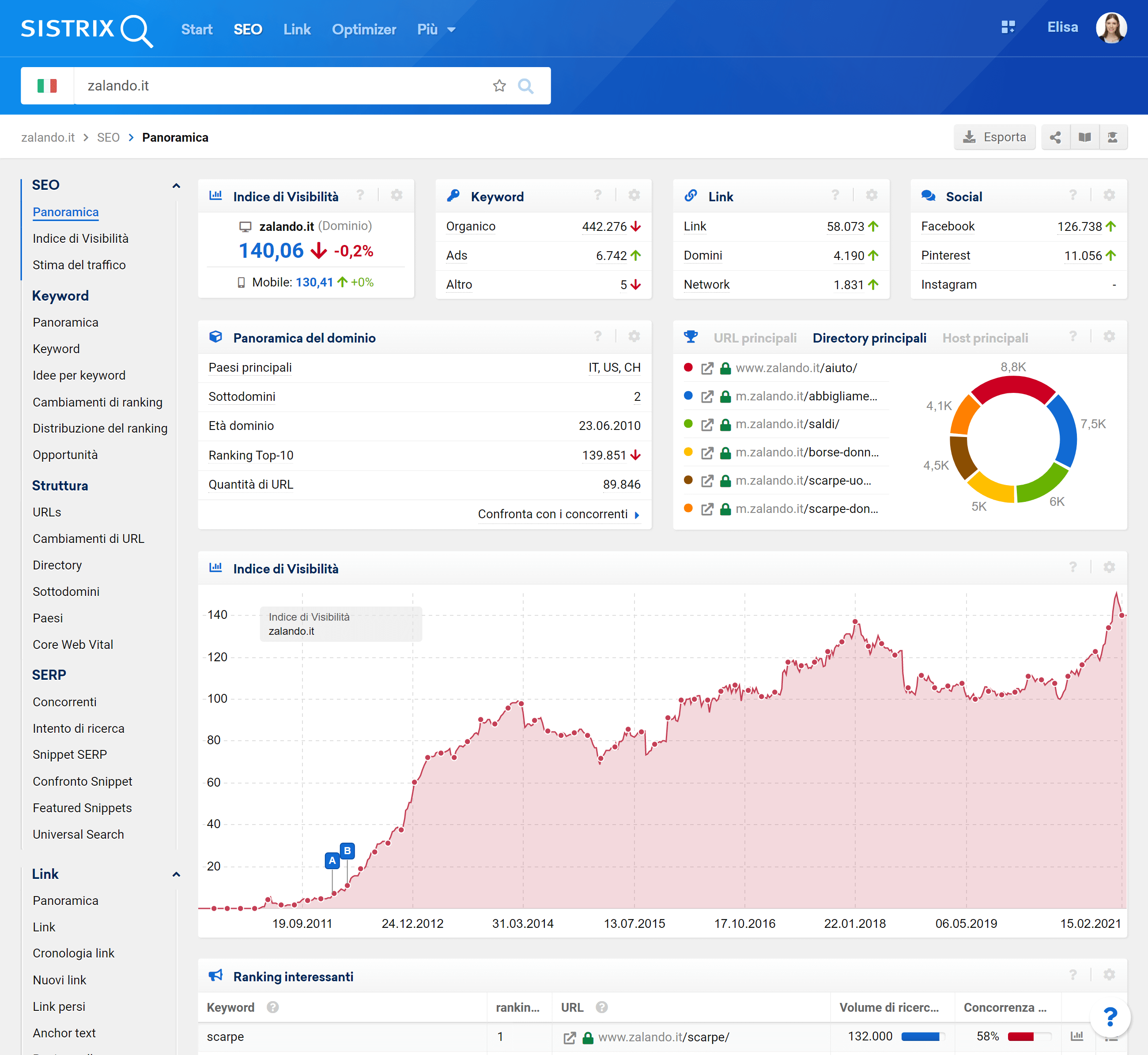The height and width of the screenshot is (1055, 1148).
Task: Open the book handbook icon in toolbar
Action: (1084, 138)
